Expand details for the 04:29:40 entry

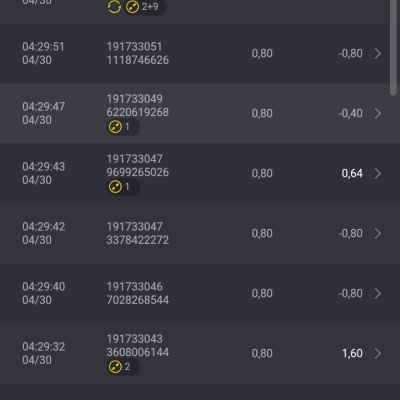pos(378,293)
